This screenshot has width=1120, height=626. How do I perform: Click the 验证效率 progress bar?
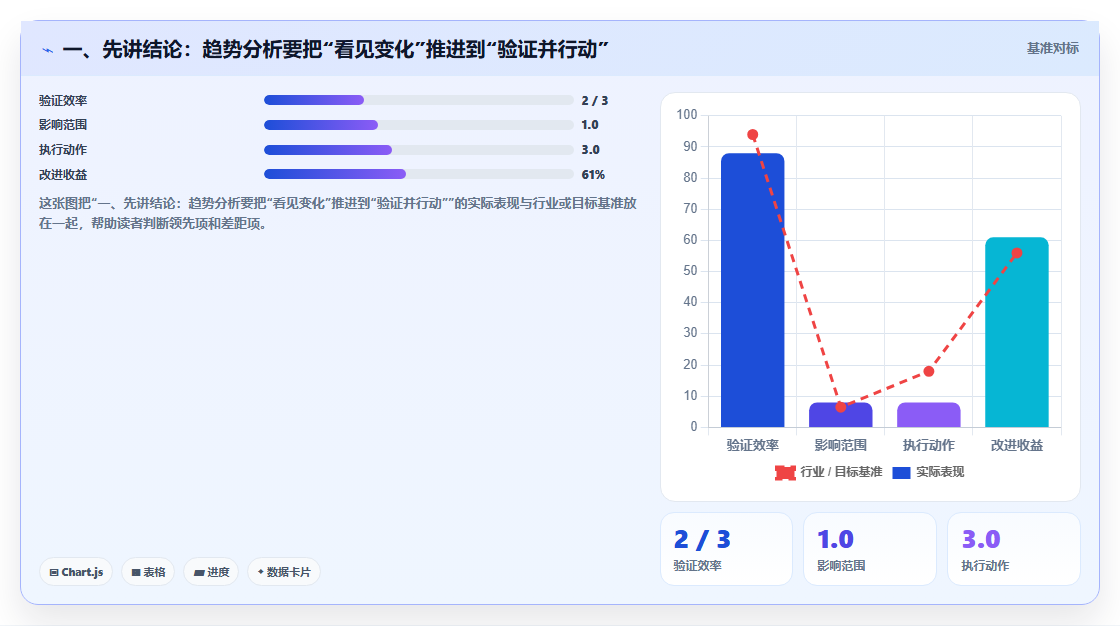(419, 100)
